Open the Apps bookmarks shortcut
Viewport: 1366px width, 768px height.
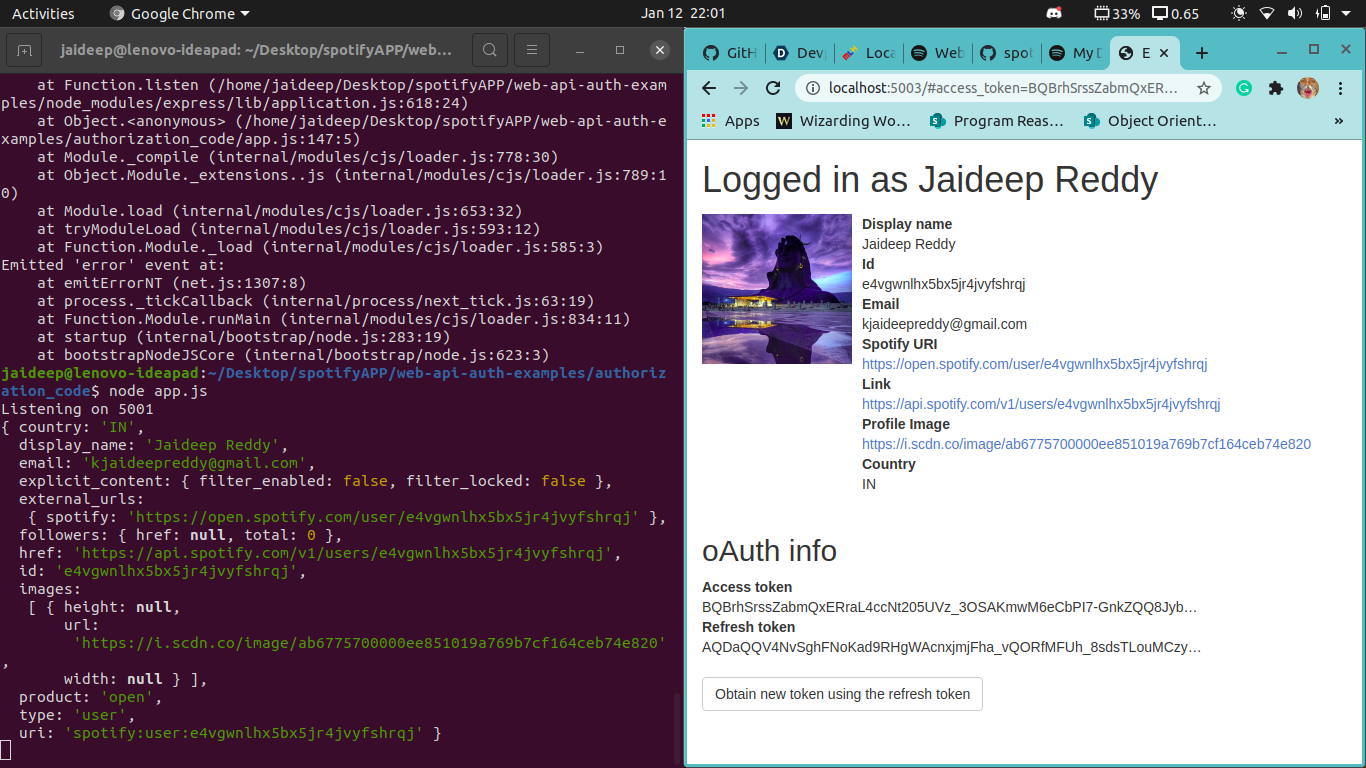[730, 121]
